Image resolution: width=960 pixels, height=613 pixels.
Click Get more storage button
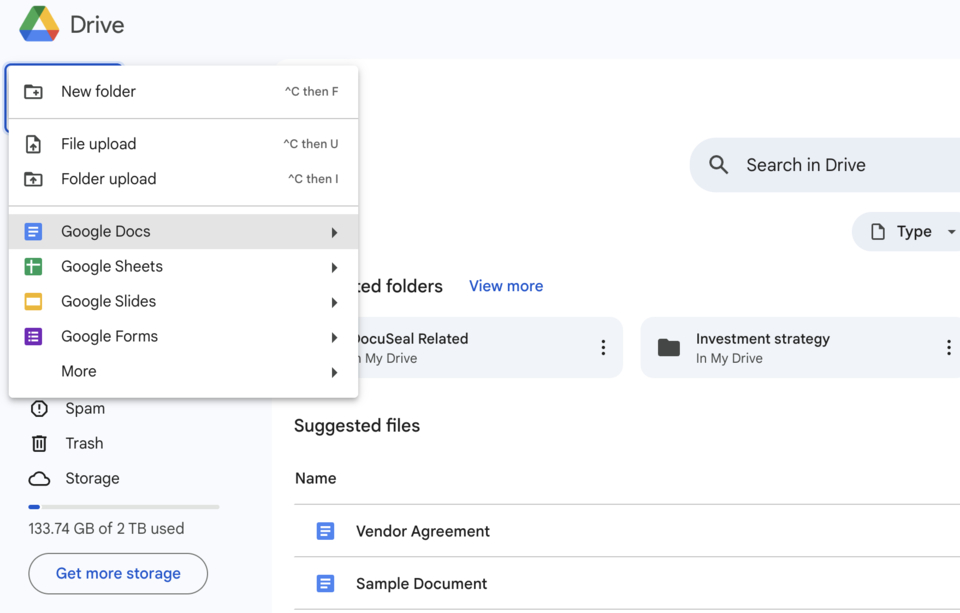click(x=118, y=574)
